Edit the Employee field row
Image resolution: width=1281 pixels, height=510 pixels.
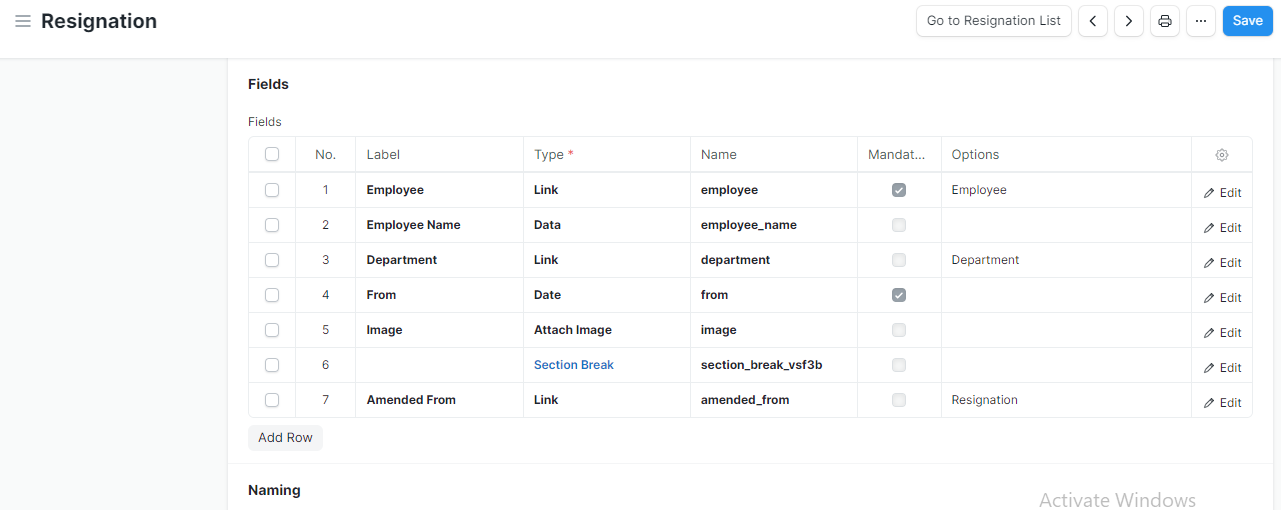[1222, 193]
